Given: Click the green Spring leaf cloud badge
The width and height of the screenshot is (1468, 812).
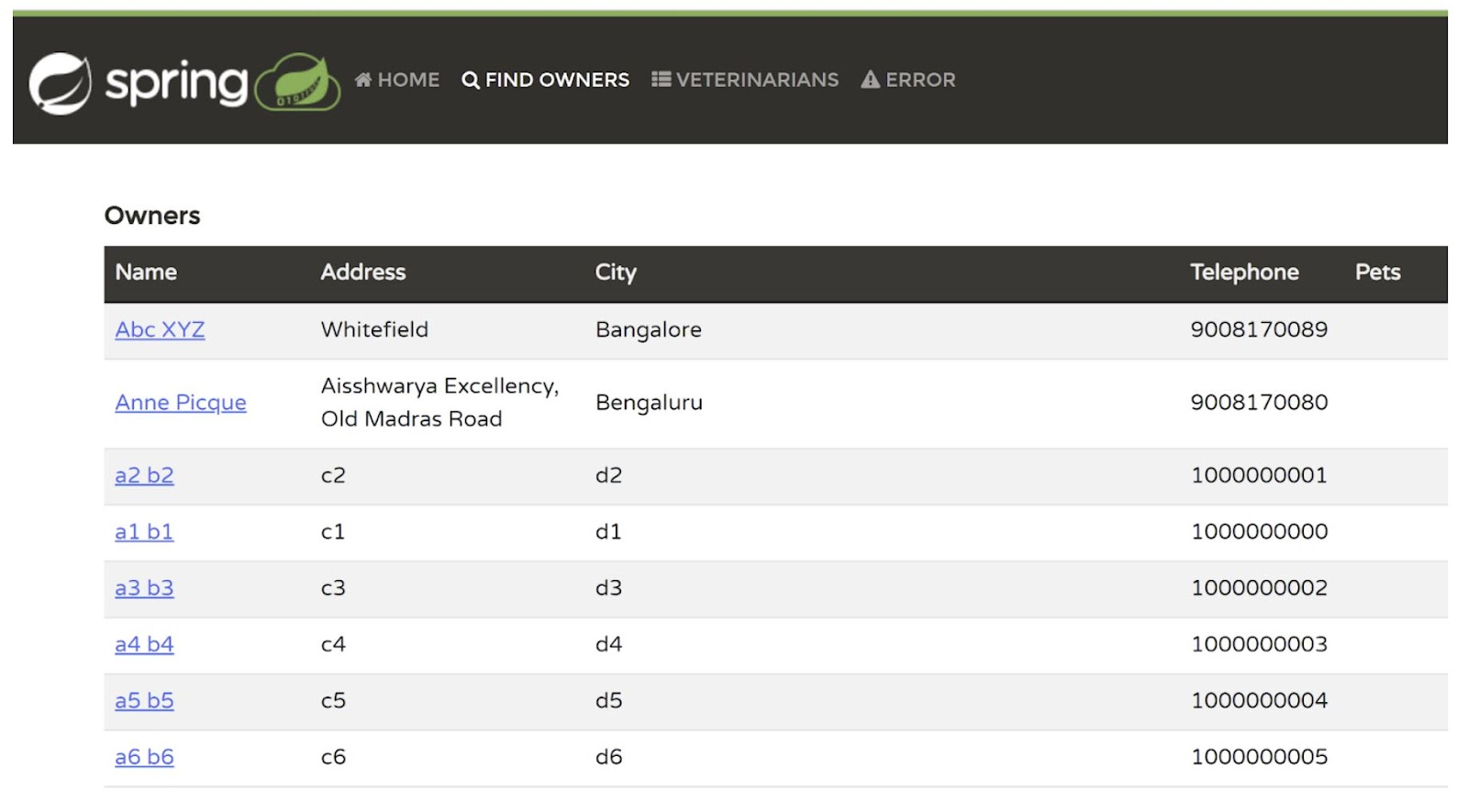Looking at the screenshot, I should click(297, 83).
